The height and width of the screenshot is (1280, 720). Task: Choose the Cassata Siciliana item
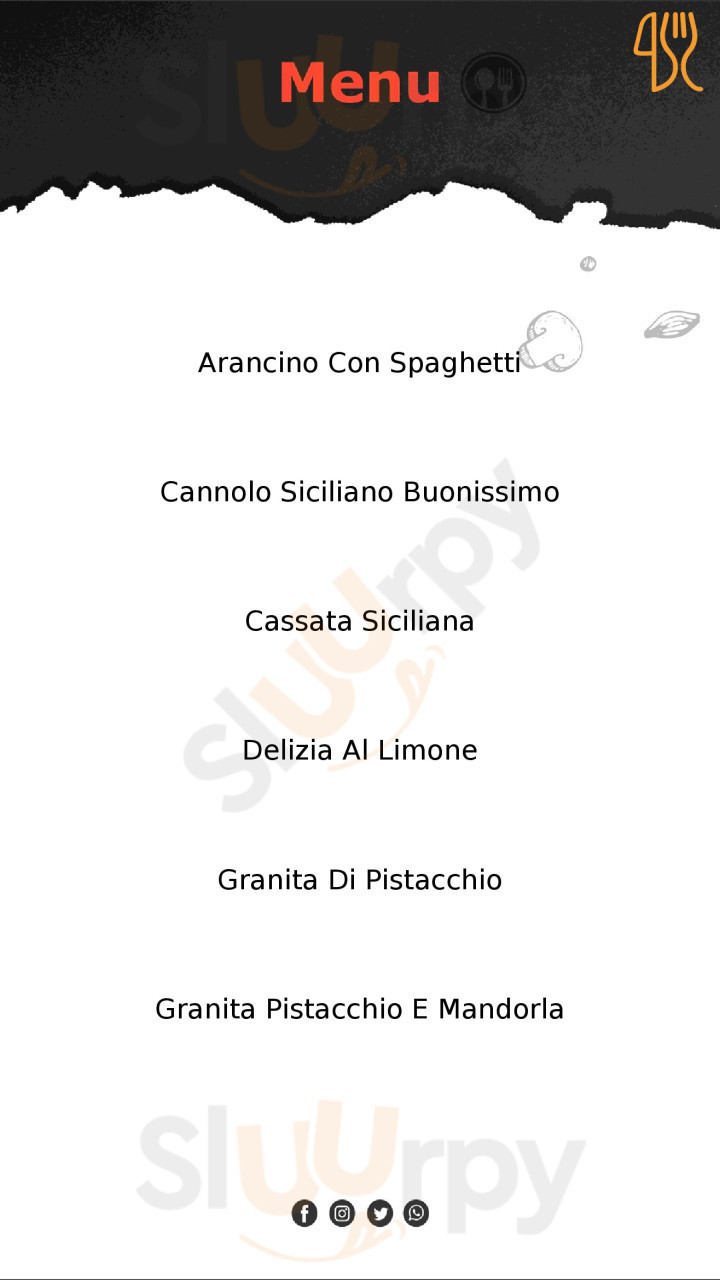tap(359, 621)
